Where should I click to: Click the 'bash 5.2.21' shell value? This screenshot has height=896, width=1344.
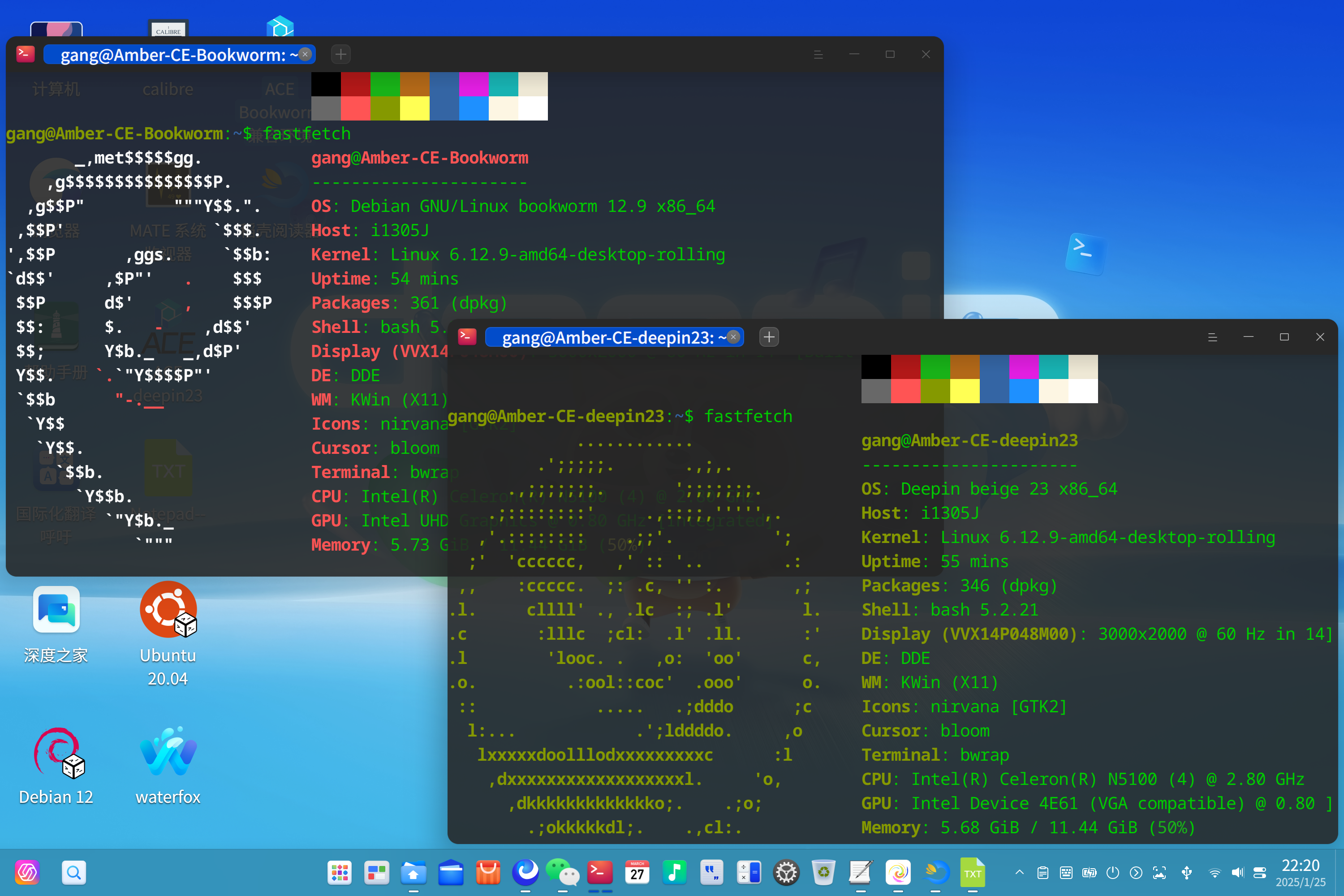(x=984, y=610)
